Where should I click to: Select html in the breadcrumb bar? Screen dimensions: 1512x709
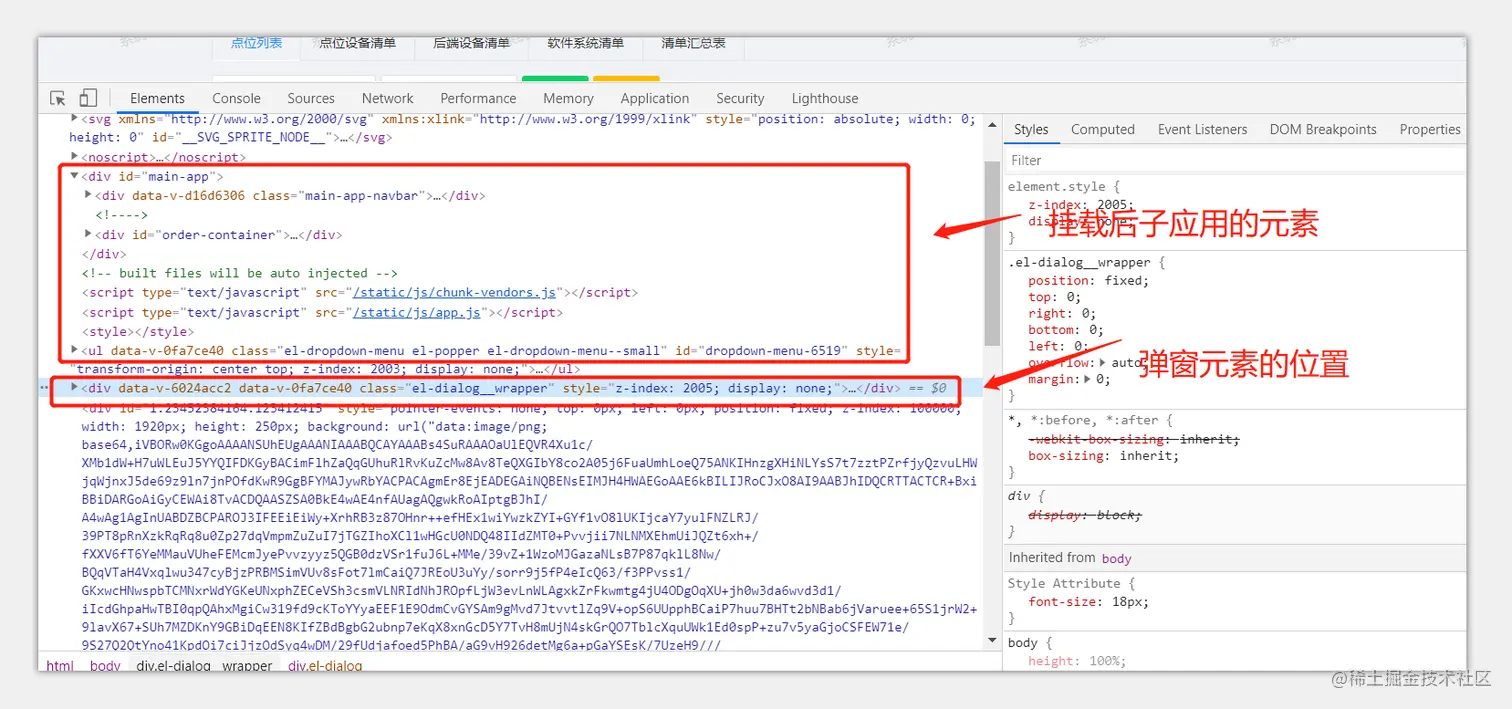[60, 665]
